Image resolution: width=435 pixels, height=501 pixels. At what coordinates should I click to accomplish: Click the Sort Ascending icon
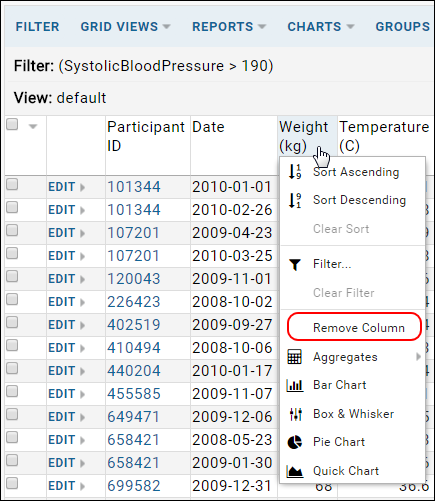[x=295, y=172]
